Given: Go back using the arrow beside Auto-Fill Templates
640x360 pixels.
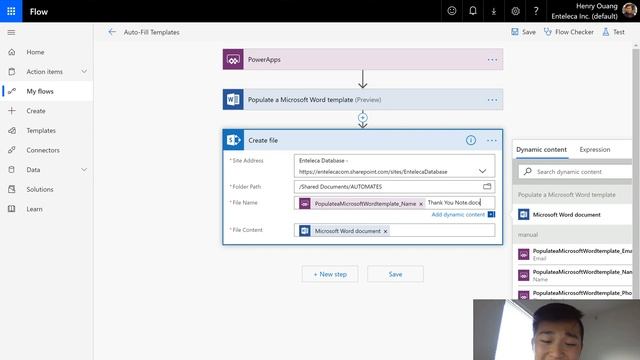Looking at the screenshot, I should click(x=112, y=32).
